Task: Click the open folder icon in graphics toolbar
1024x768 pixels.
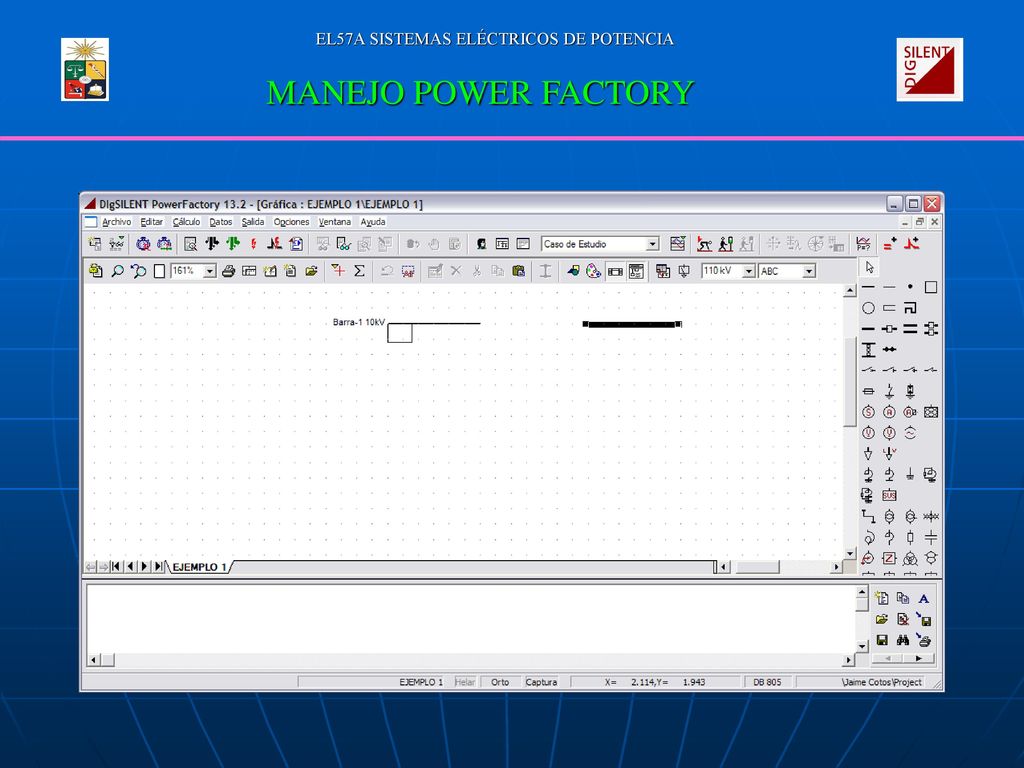Action: (x=312, y=271)
